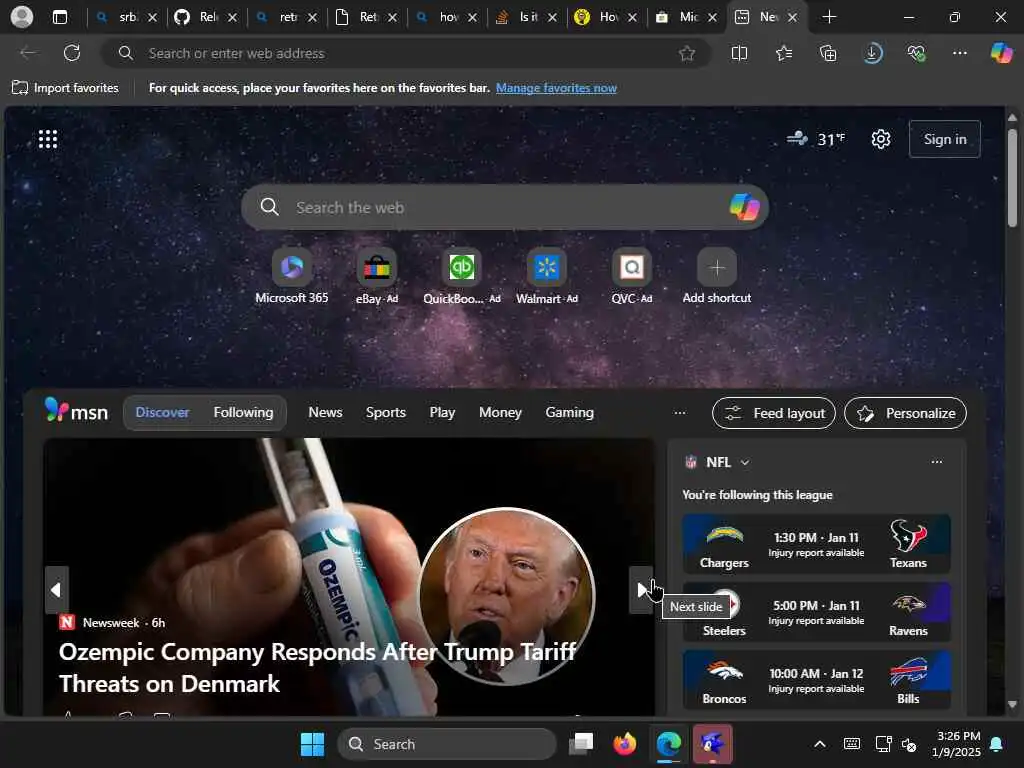Open Microsoft 365 shortcut
The image size is (1024, 768).
pos(291,276)
